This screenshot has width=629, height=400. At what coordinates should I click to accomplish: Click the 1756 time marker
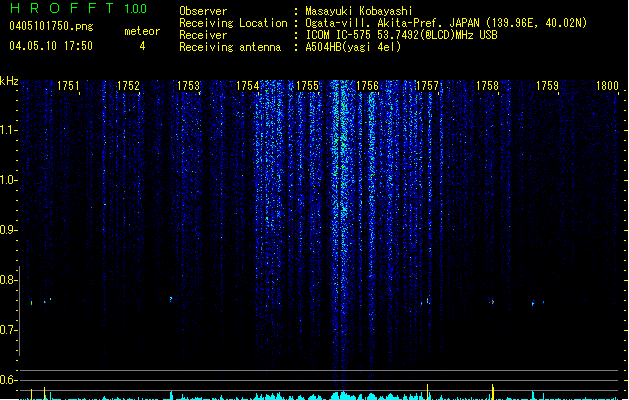367,86
